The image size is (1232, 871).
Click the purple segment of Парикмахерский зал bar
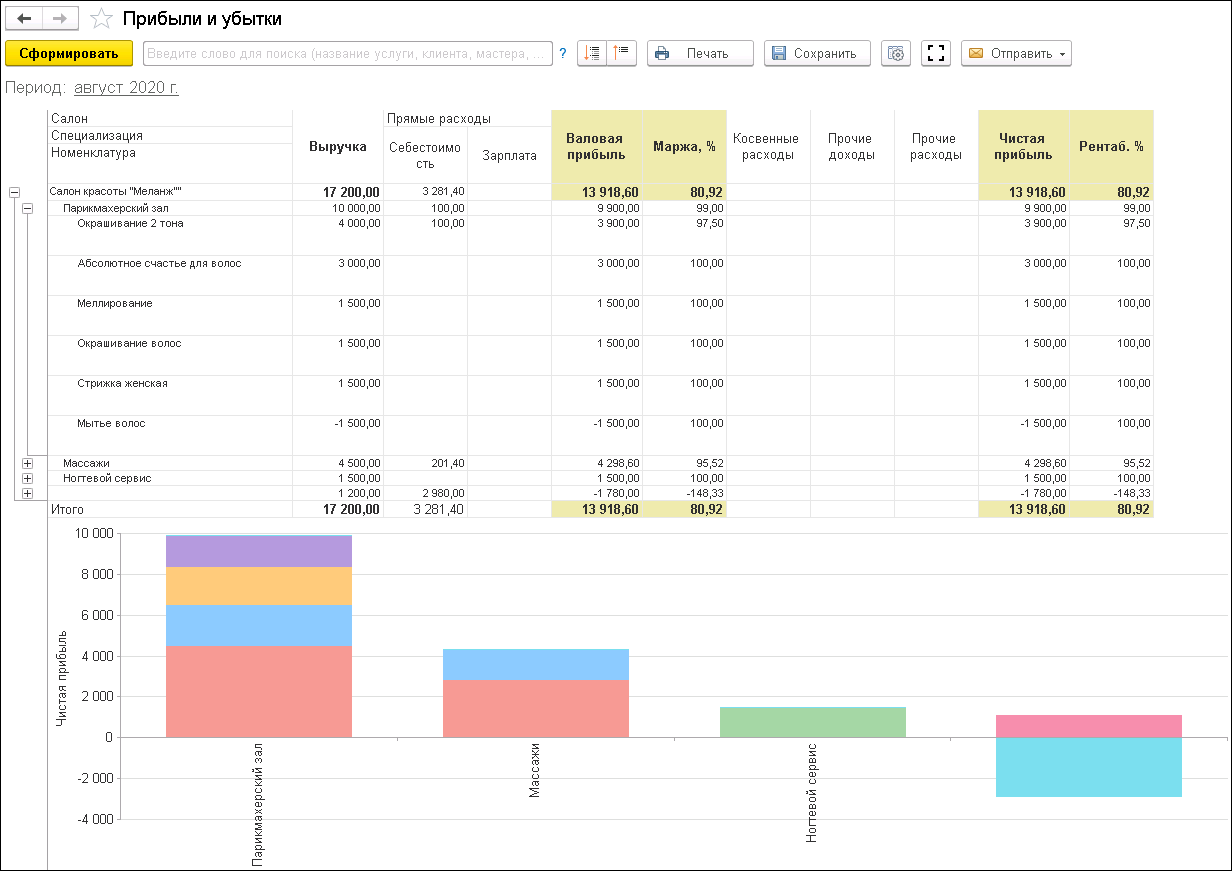pos(258,551)
